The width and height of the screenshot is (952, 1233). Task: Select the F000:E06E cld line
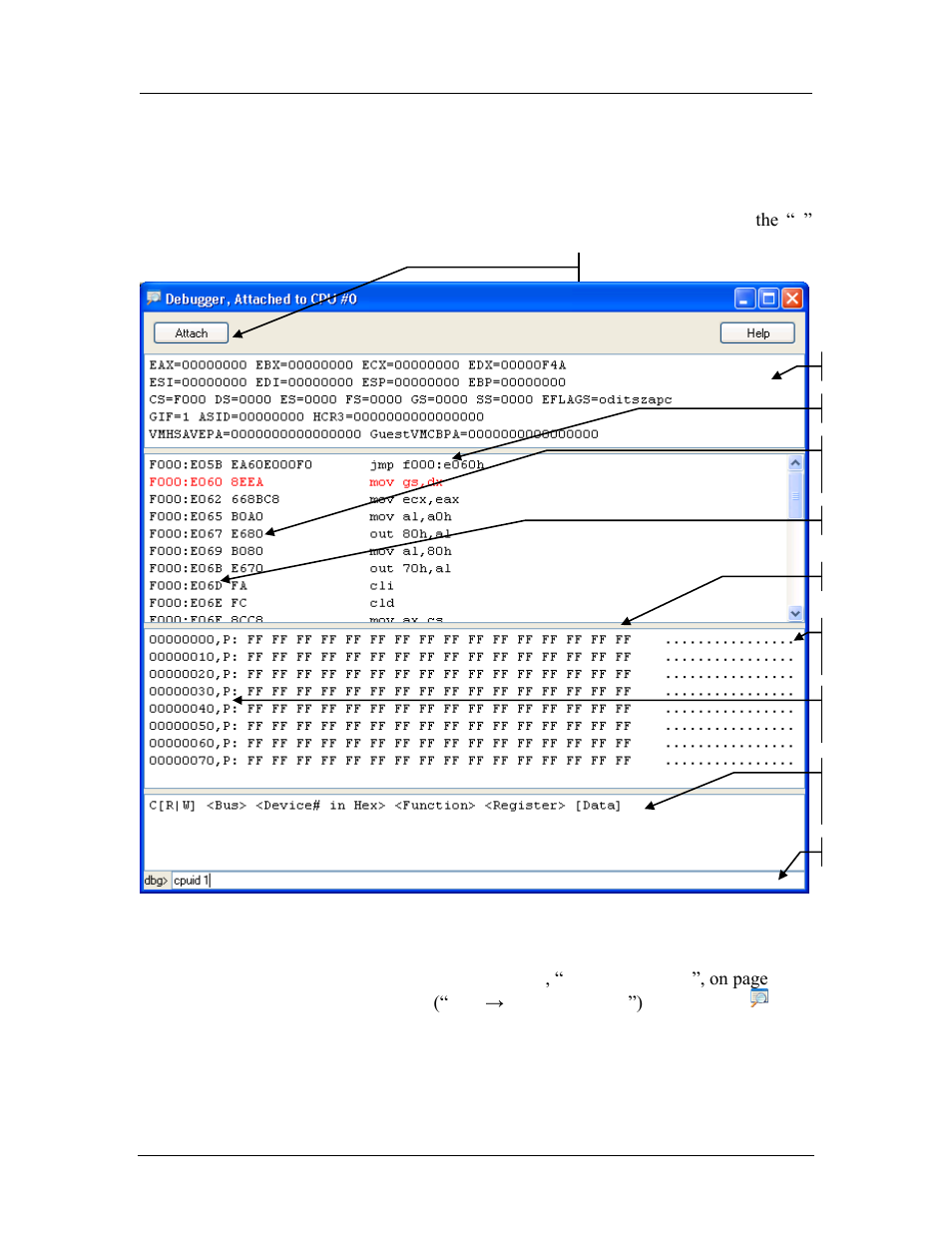tap(271, 603)
